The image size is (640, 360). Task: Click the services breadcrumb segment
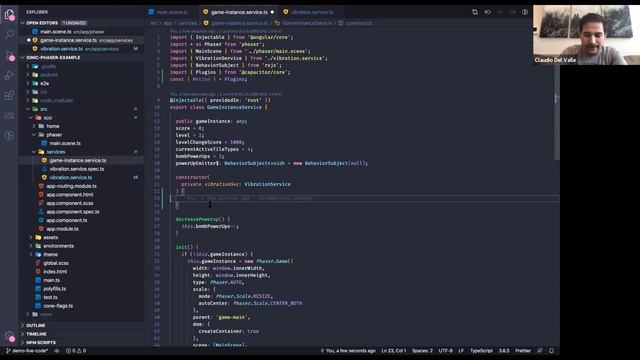pyautogui.click(x=187, y=23)
